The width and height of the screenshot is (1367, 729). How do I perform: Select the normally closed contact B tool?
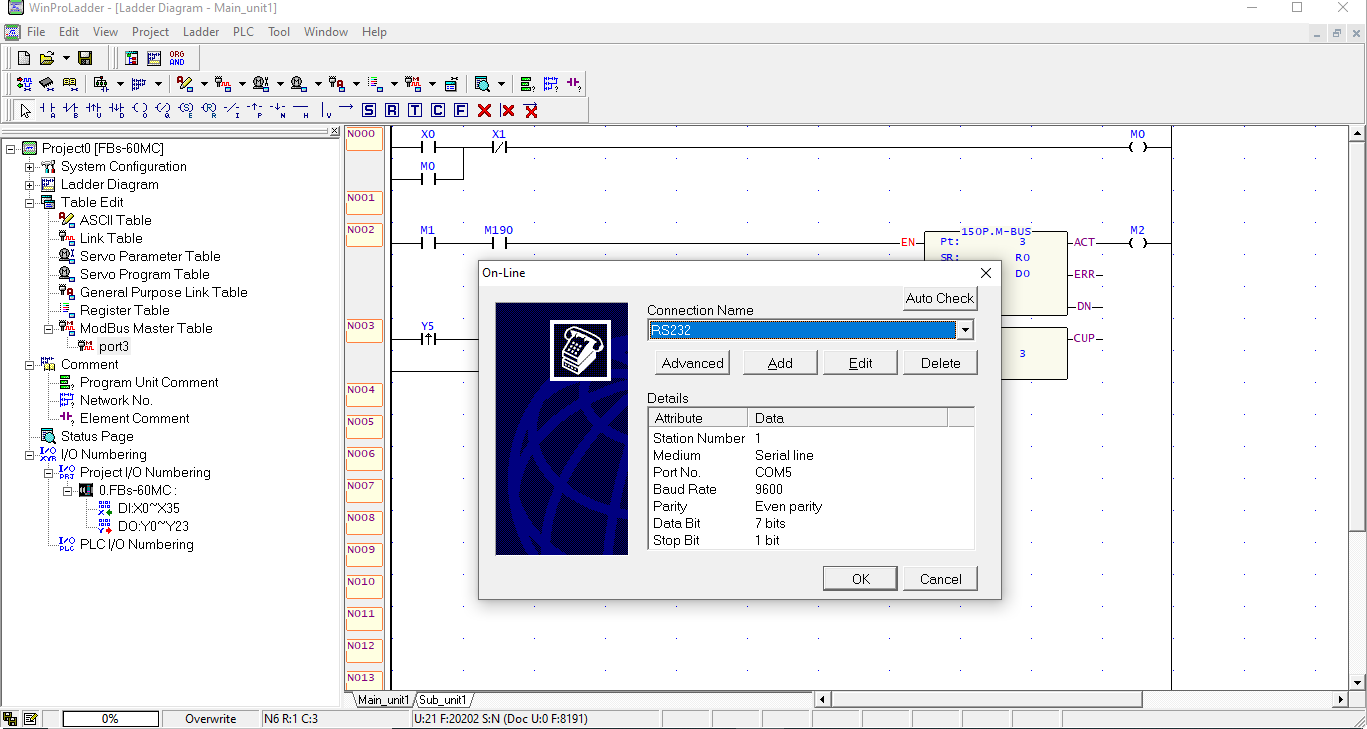(x=70, y=110)
